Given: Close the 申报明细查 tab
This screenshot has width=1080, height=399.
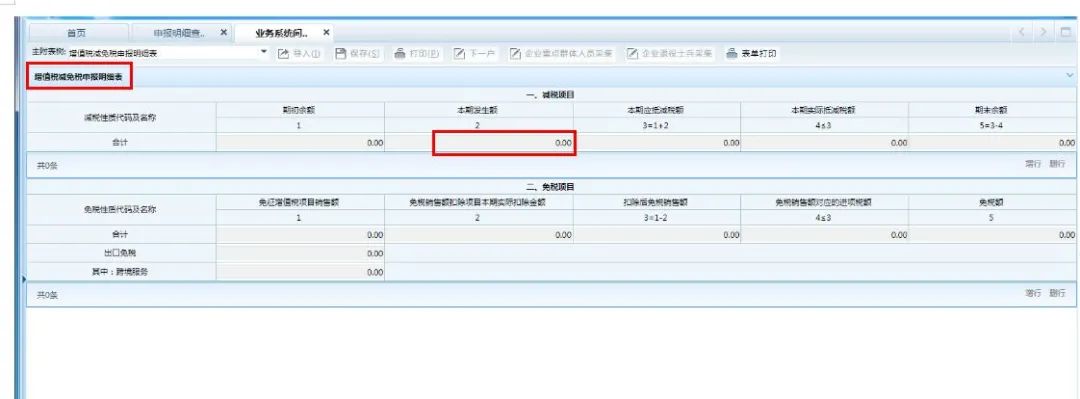Looking at the screenshot, I should point(223,32).
